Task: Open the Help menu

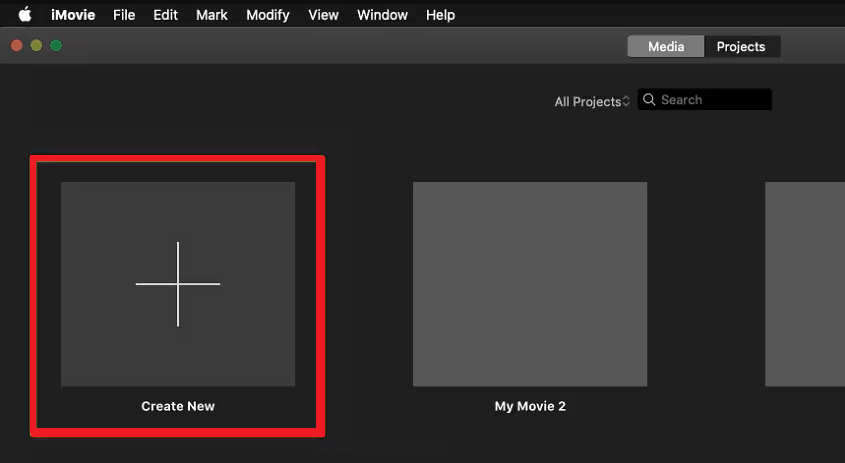Action: [x=440, y=15]
